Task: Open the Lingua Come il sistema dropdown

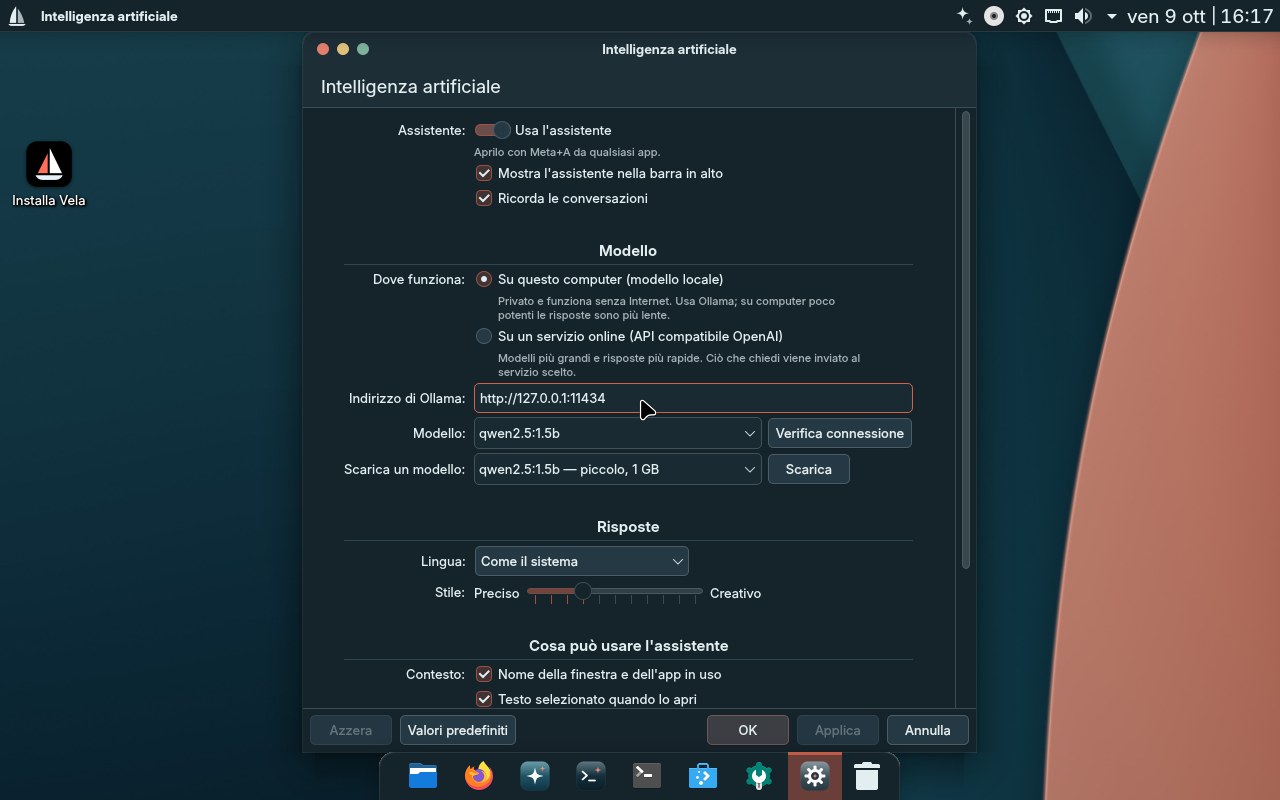Action: coord(581,561)
